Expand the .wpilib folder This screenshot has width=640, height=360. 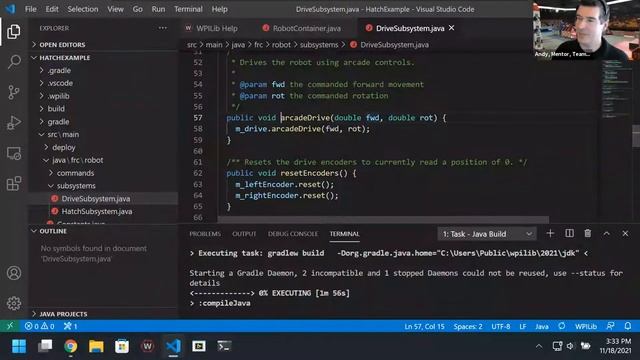[x=58, y=96]
